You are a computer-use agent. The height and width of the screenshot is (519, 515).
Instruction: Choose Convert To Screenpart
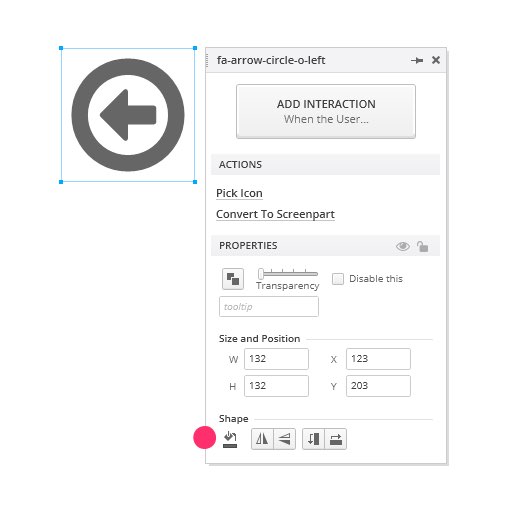[x=275, y=214]
